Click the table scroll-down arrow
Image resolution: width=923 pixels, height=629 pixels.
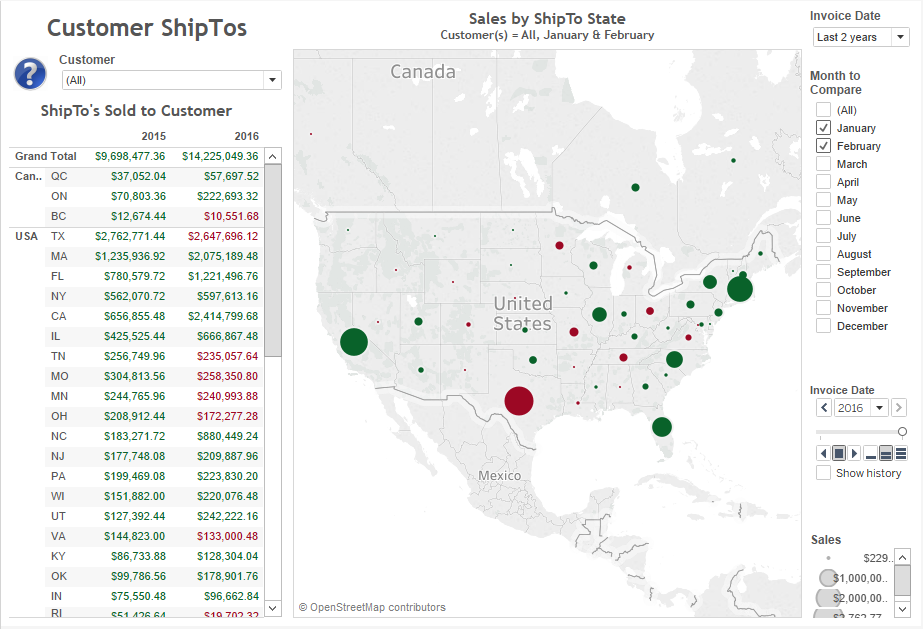coord(273,608)
